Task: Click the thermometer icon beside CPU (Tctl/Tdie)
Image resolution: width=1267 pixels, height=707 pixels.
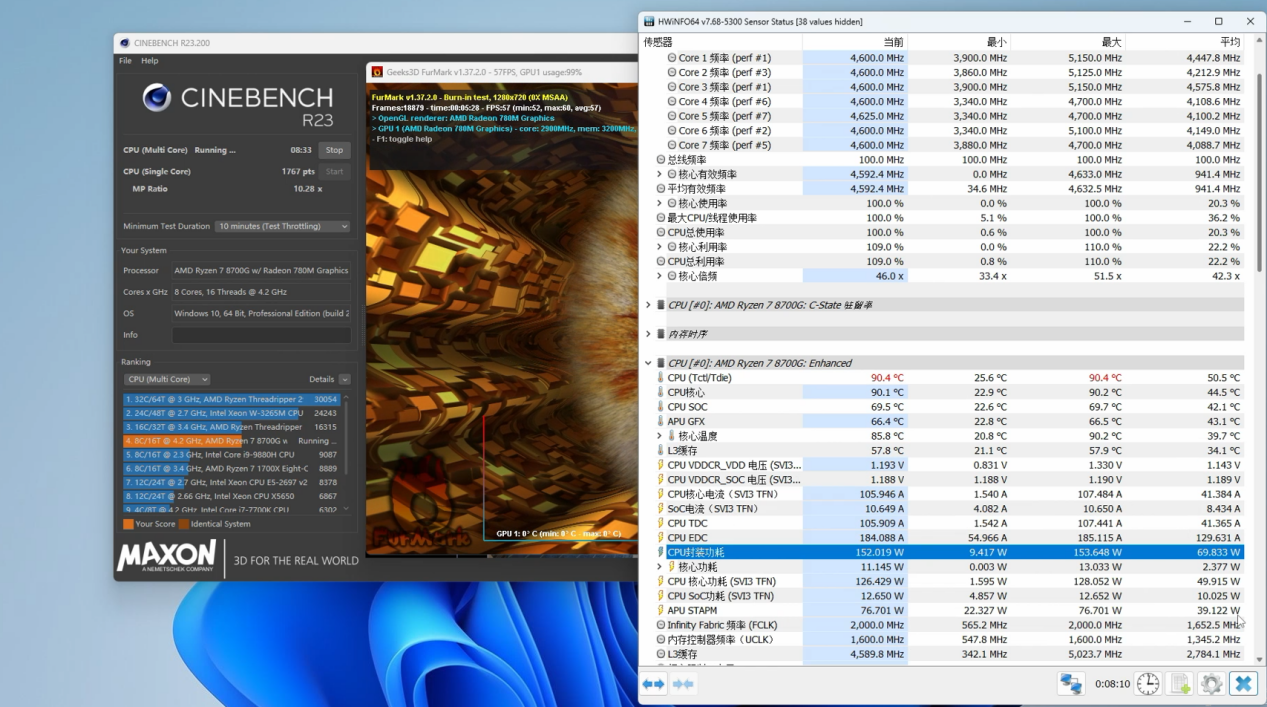Action: (x=660, y=378)
